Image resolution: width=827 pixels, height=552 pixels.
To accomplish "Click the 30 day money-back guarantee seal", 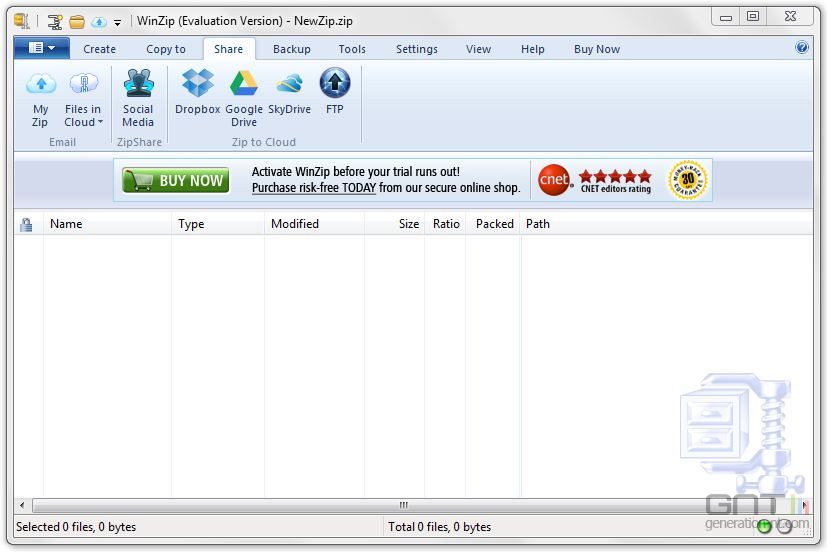I will click(x=687, y=180).
